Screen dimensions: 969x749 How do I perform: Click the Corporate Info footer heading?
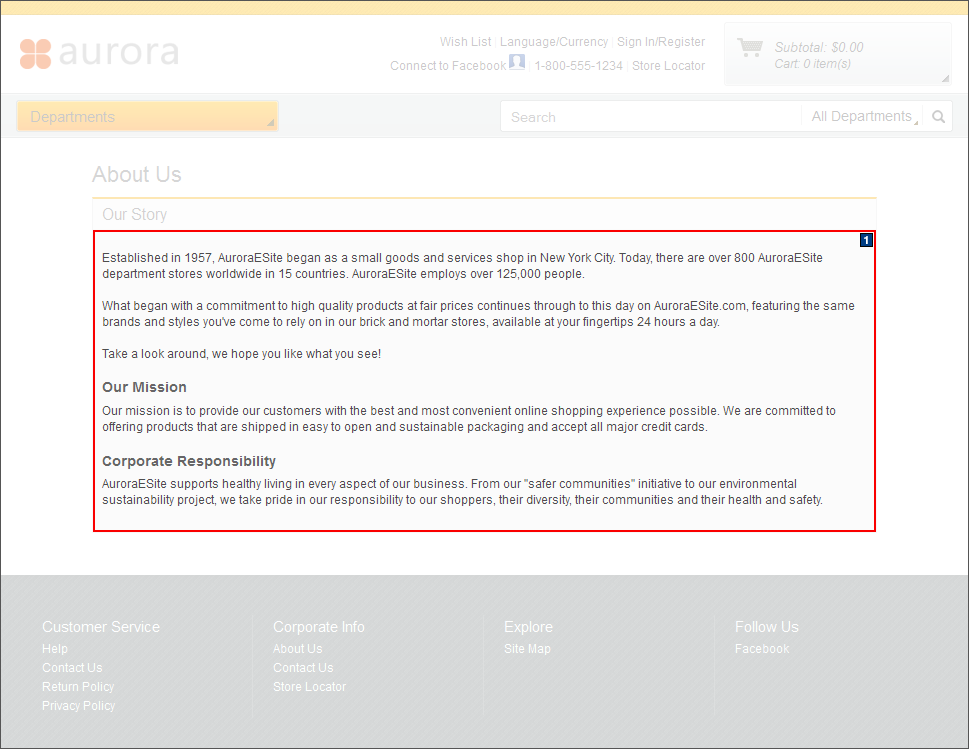319,627
